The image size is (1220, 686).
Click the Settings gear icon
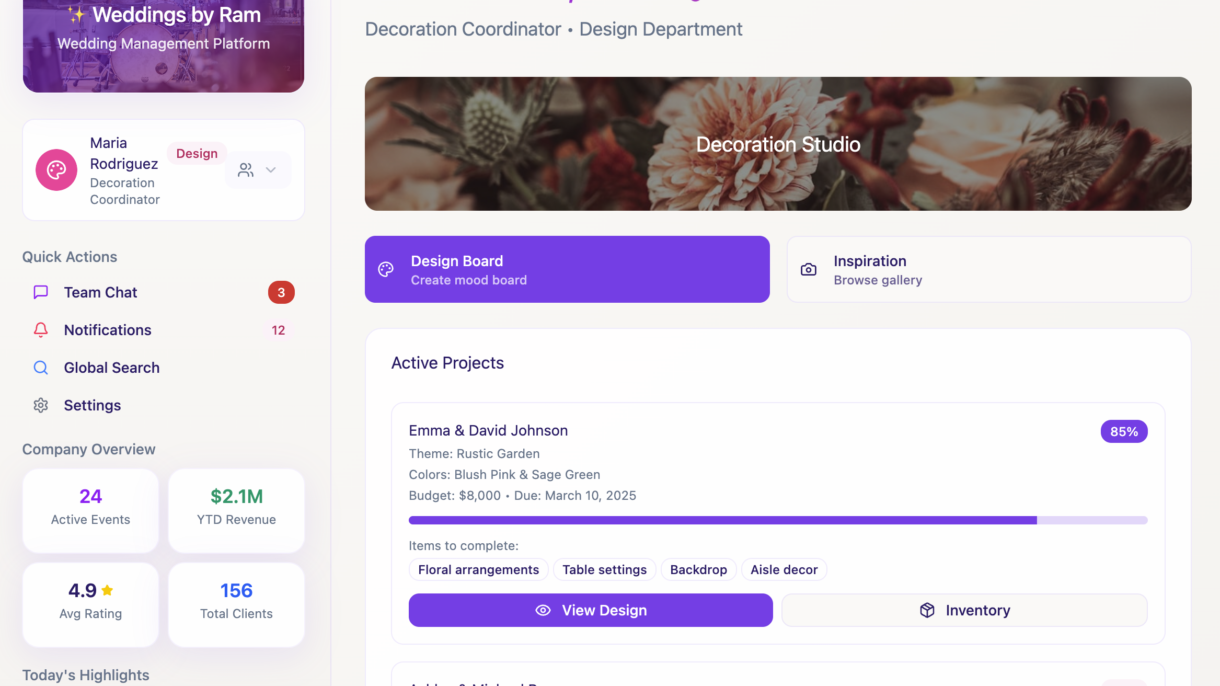tap(41, 405)
